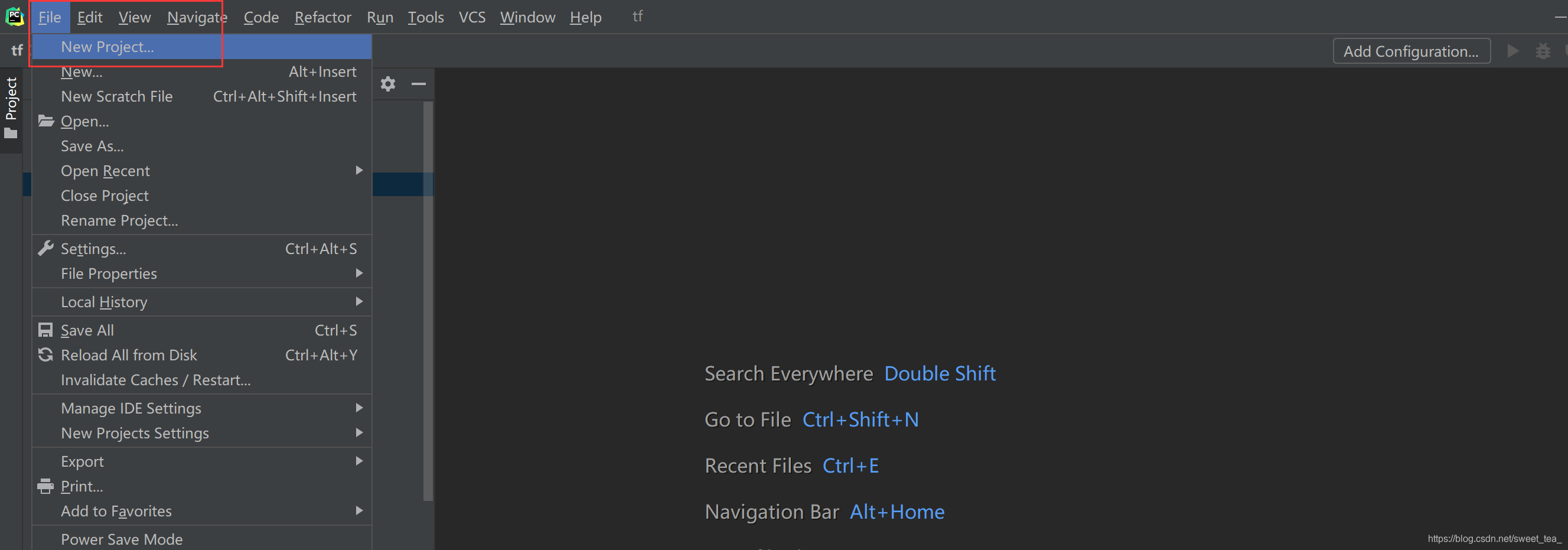Open the Tools menu

click(425, 17)
